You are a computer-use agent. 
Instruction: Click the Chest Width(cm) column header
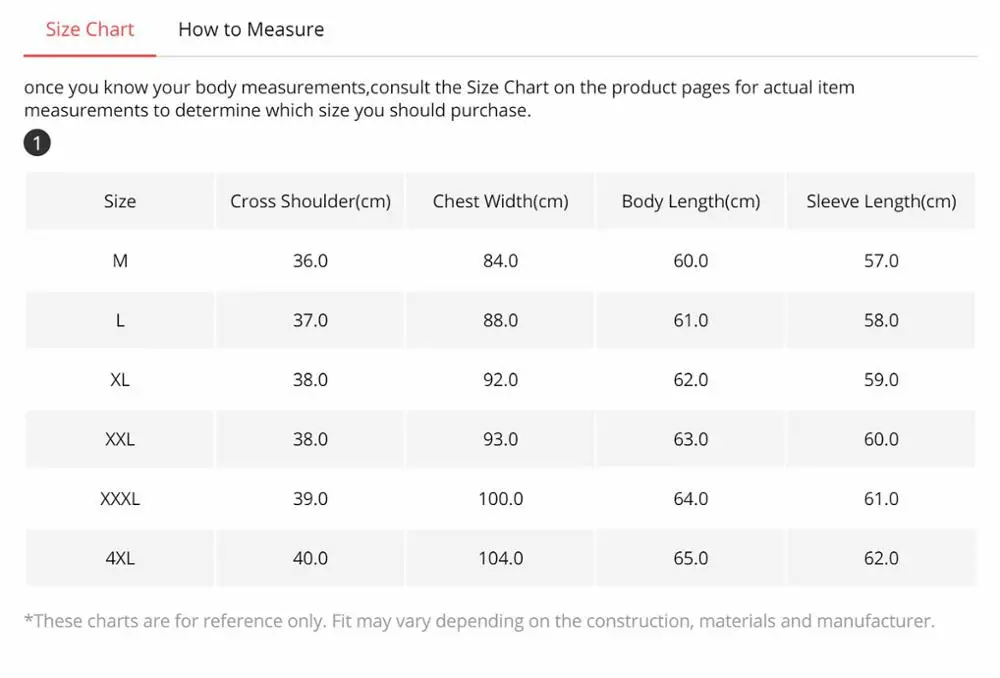(x=500, y=201)
